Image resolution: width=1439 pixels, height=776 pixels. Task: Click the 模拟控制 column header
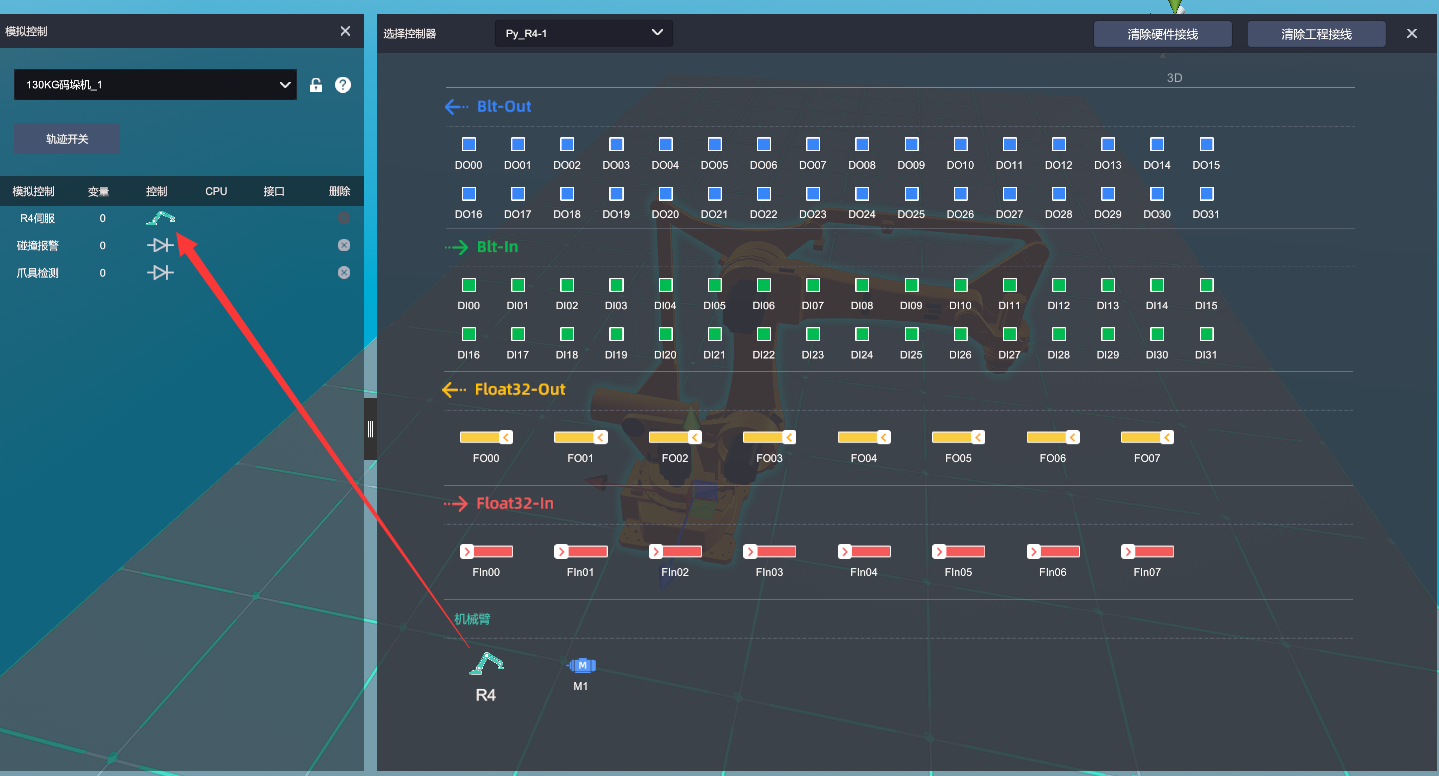[x=33, y=191]
